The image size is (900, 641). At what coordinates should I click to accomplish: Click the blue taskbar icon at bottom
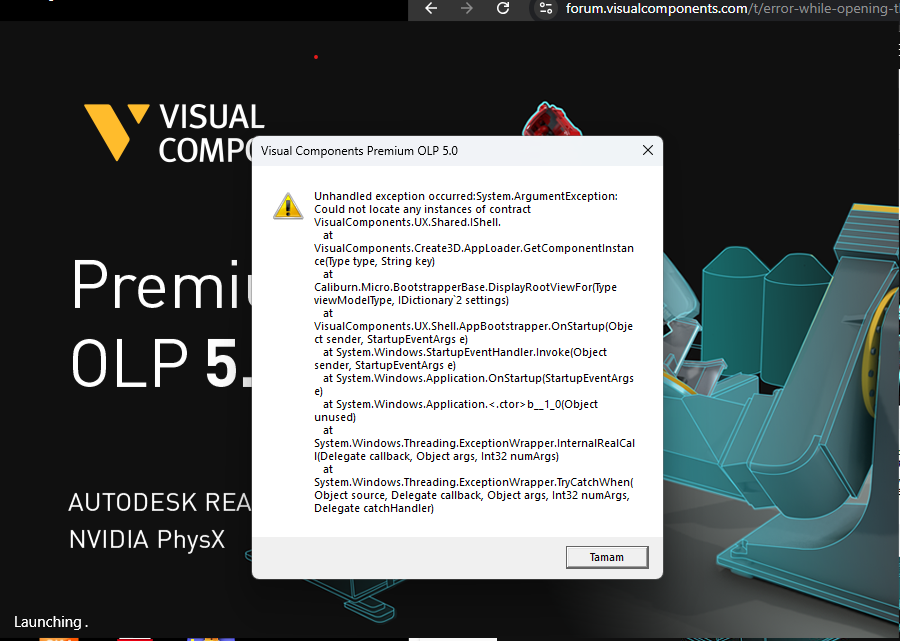pyautogui.click(x=210, y=637)
